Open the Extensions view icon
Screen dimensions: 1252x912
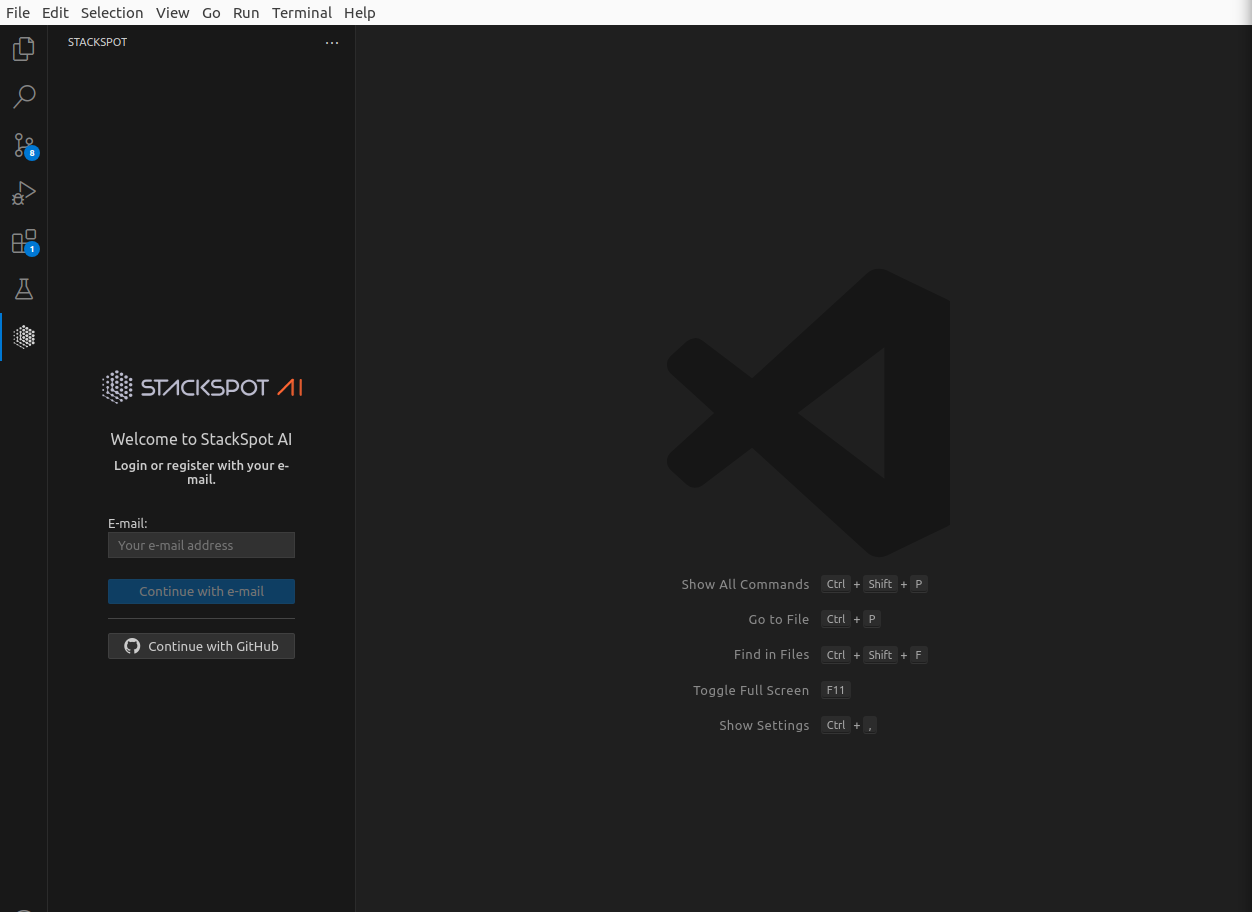click(24, 241)
